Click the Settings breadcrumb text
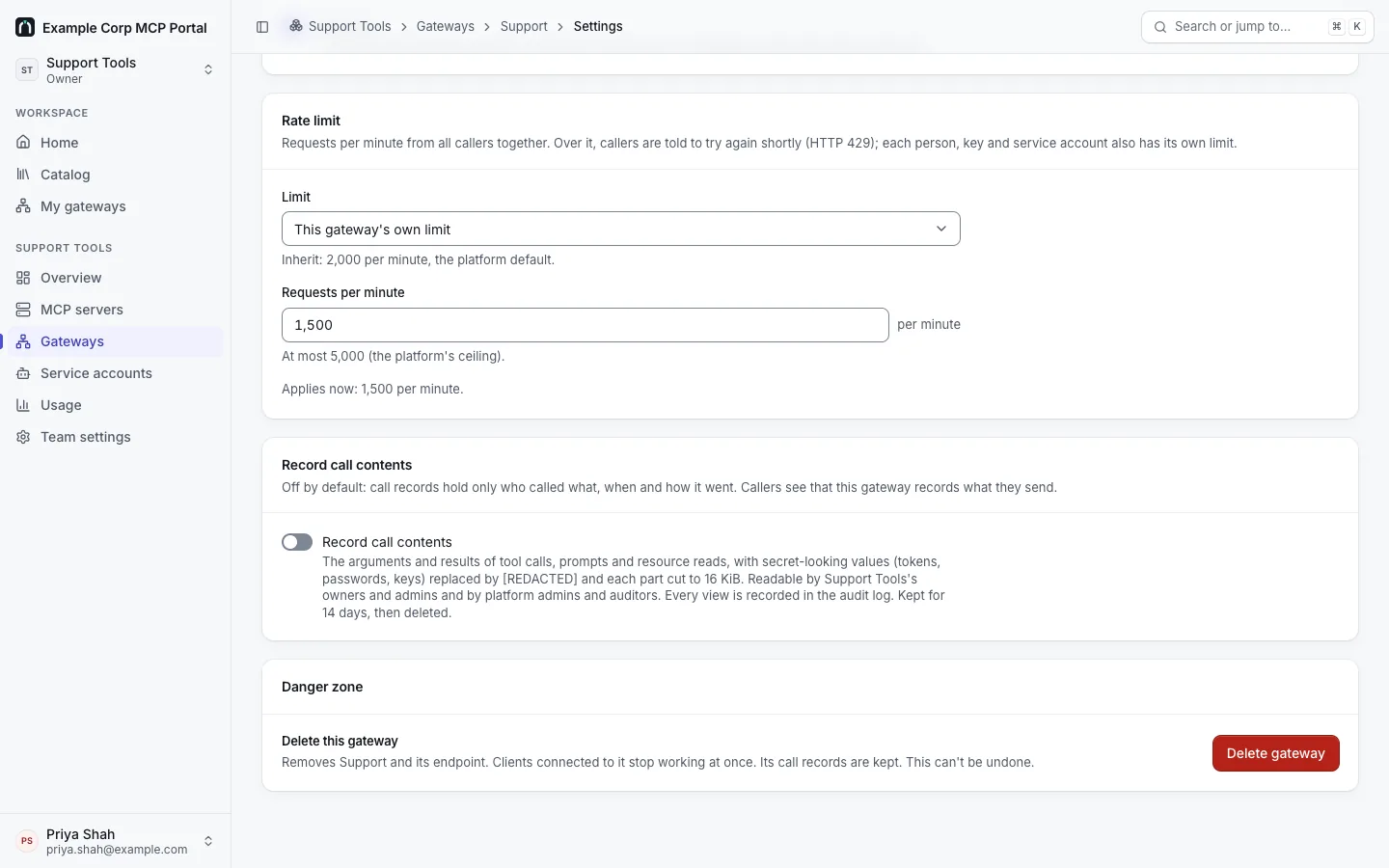Viewport: 1389px width, 868px height. (598, 26)
